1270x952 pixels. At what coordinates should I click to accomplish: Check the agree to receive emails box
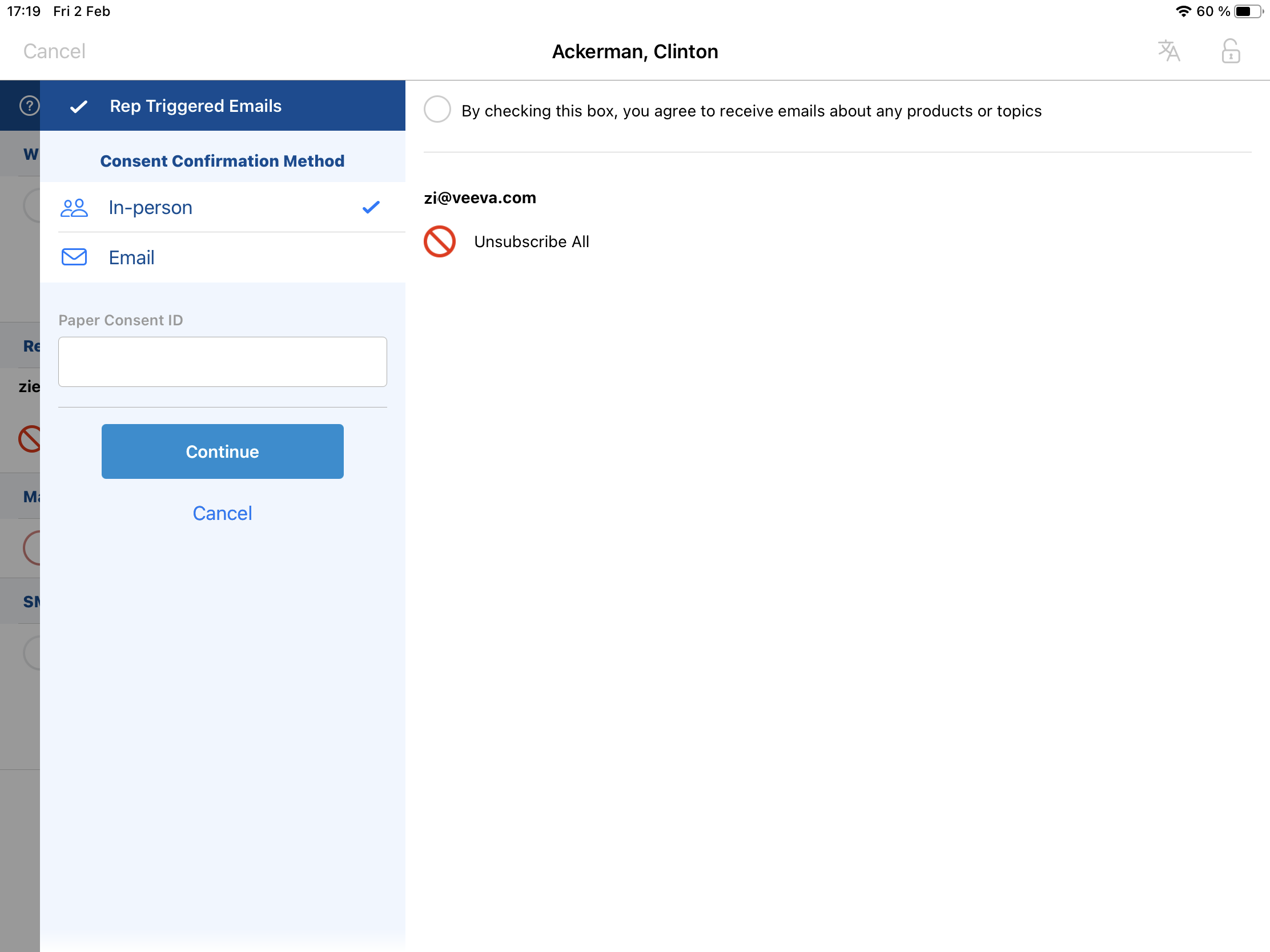pyautogui.click(x=437, y=110)
